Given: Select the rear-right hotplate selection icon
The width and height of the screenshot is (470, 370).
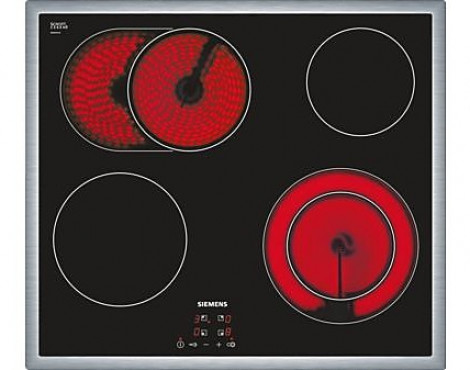Looking at the screenshot, I should click(x=221, y=318).
